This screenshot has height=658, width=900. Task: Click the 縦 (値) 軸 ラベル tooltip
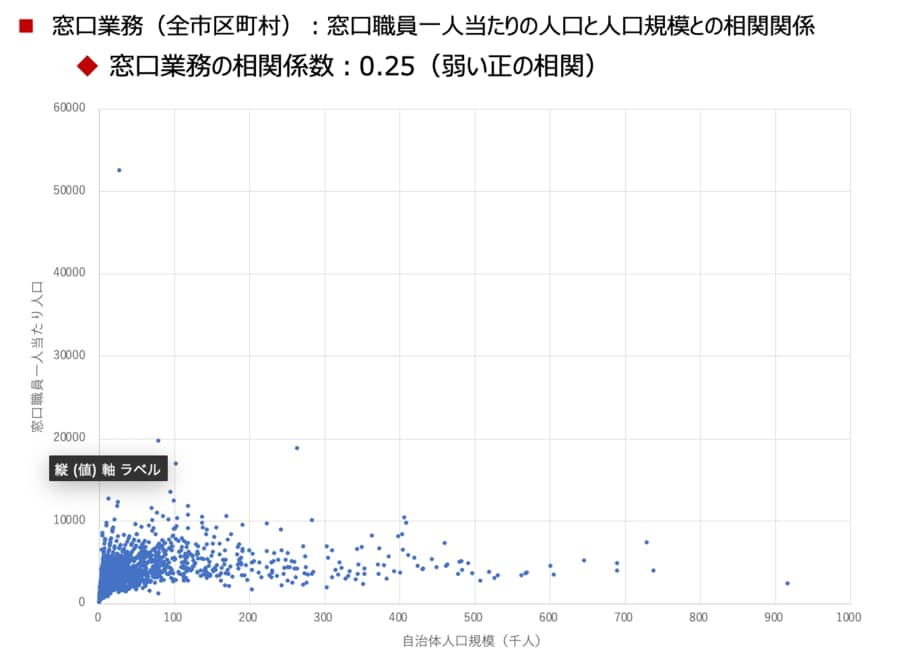107,470
